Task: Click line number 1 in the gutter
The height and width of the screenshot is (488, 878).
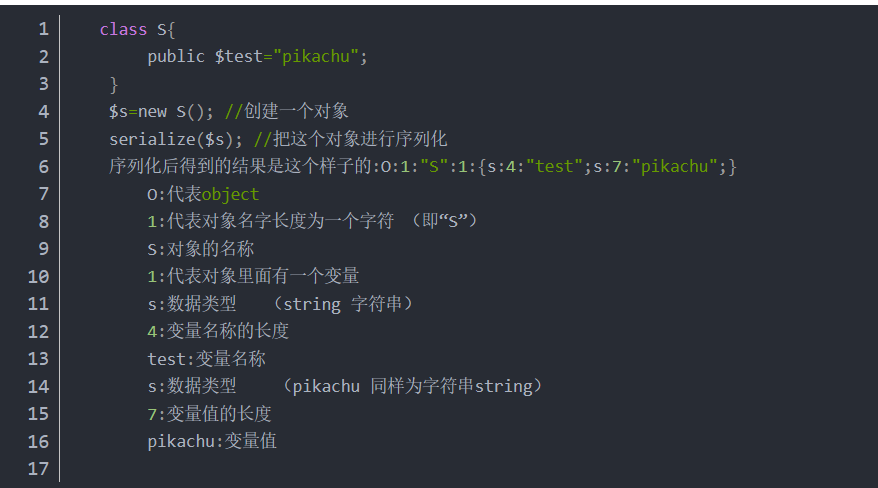Action: [43, 29]
